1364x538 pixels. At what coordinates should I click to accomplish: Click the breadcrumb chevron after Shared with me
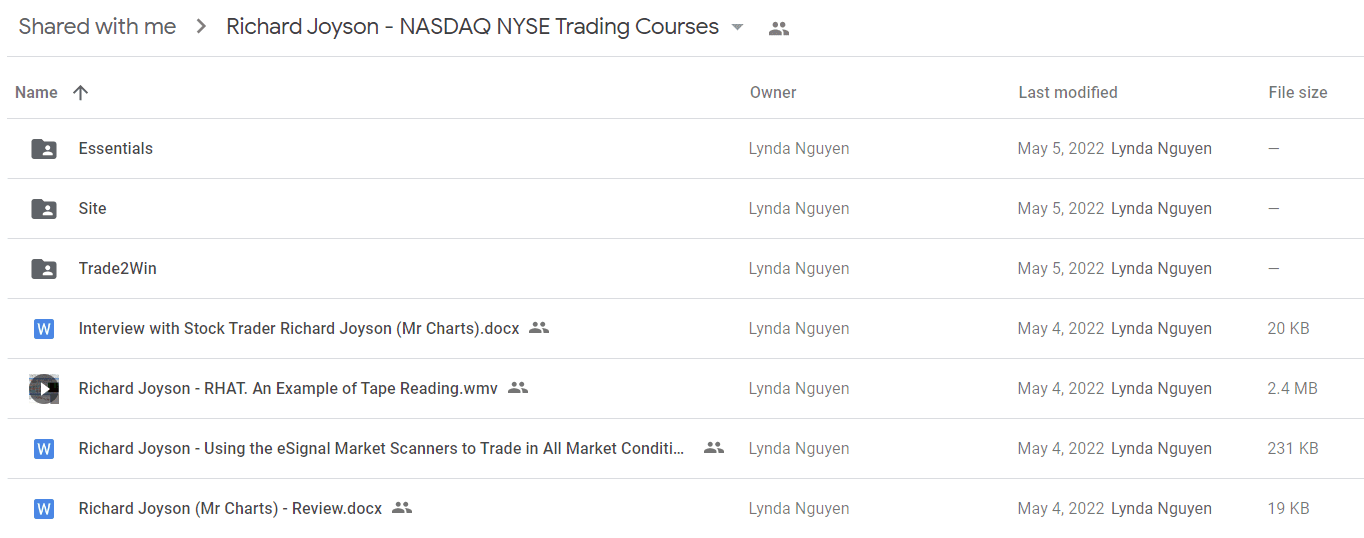point(201,27)
